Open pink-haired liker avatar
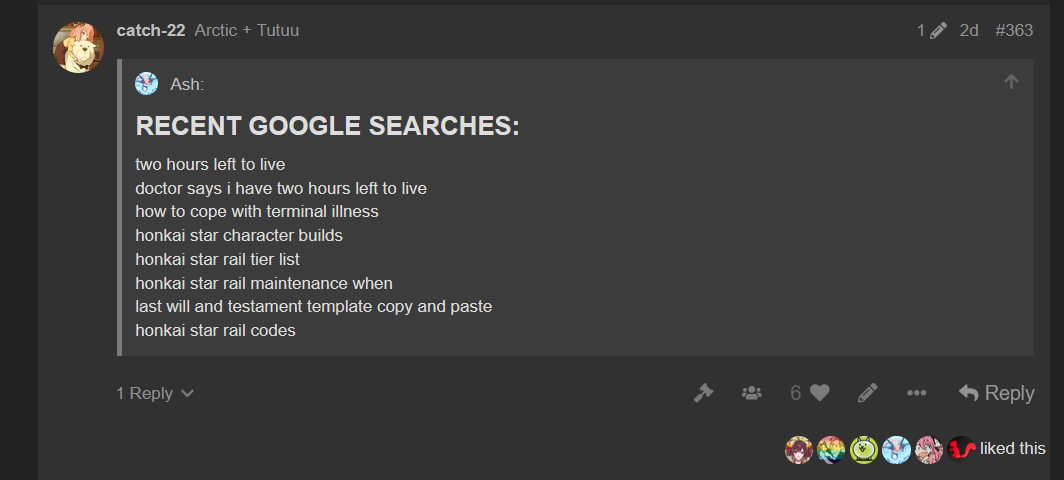1064x480 pixels. [929, 449]
